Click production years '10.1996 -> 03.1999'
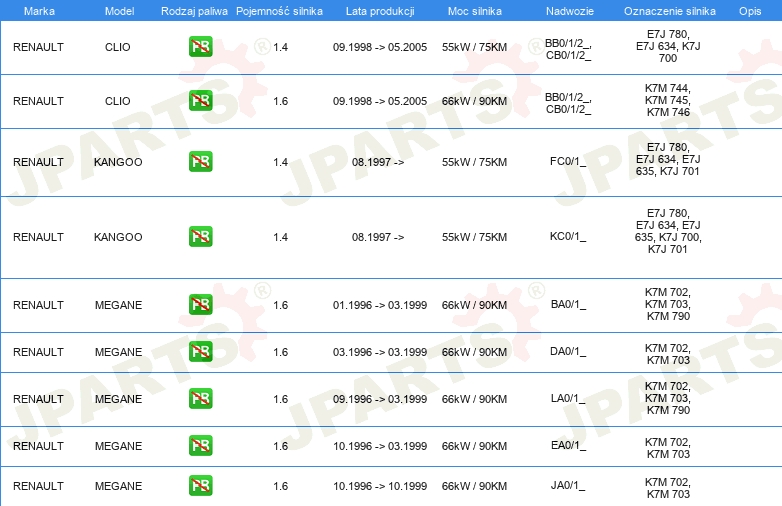 click(x=380, y=446)
